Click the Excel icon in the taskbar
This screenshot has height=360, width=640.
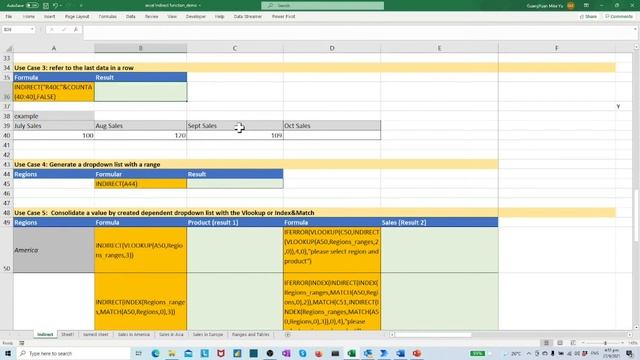[351, 353]
